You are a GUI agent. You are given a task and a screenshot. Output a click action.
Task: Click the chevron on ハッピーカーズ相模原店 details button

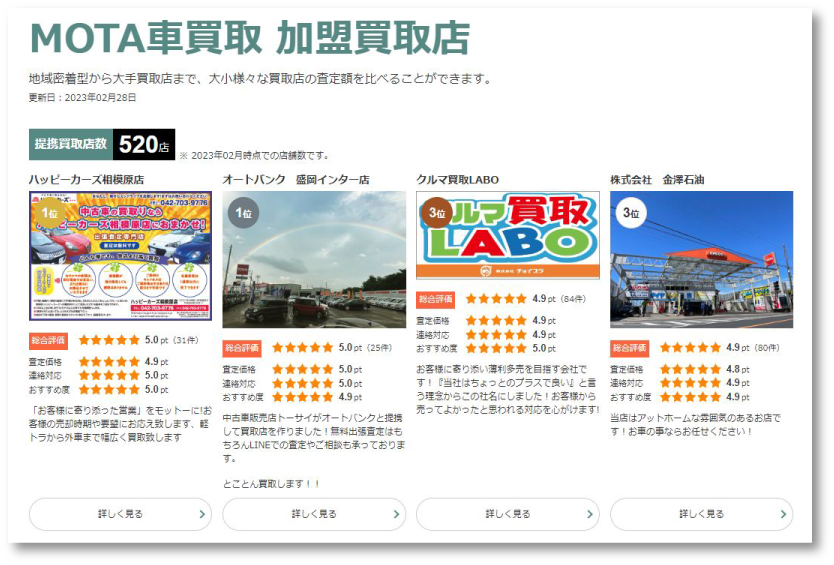point(202,514)
